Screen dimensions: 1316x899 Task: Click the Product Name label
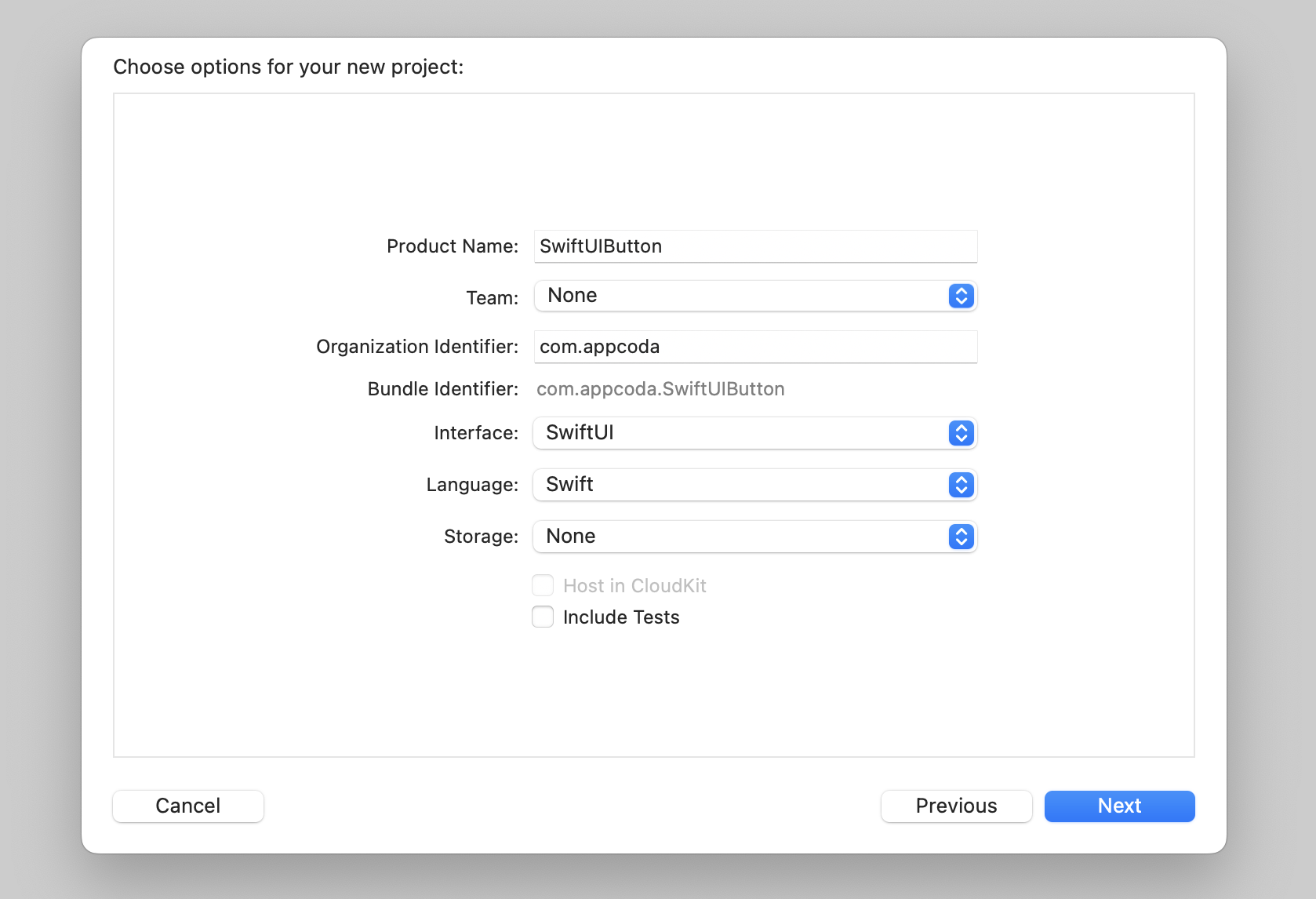(453, 246)
